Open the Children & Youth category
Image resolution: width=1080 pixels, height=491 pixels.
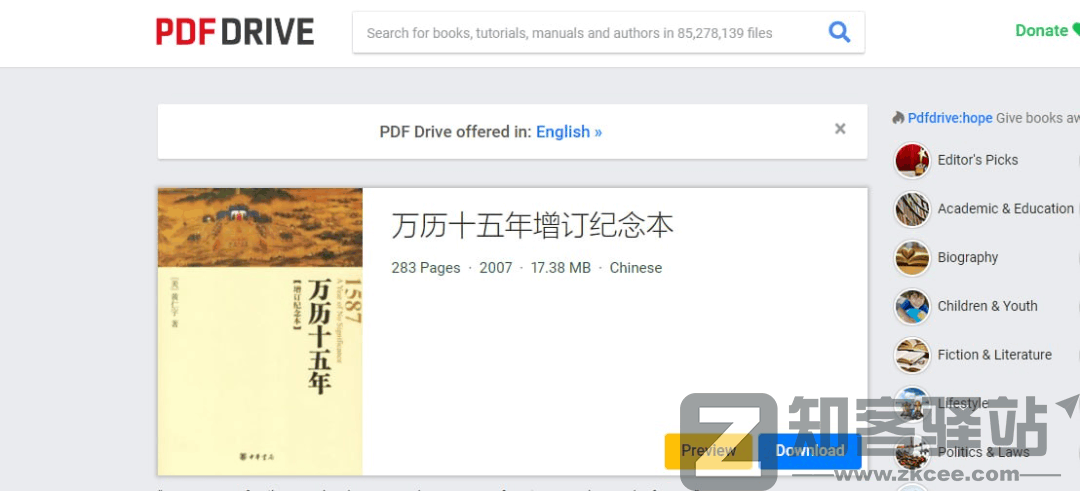tap(988, 306)
